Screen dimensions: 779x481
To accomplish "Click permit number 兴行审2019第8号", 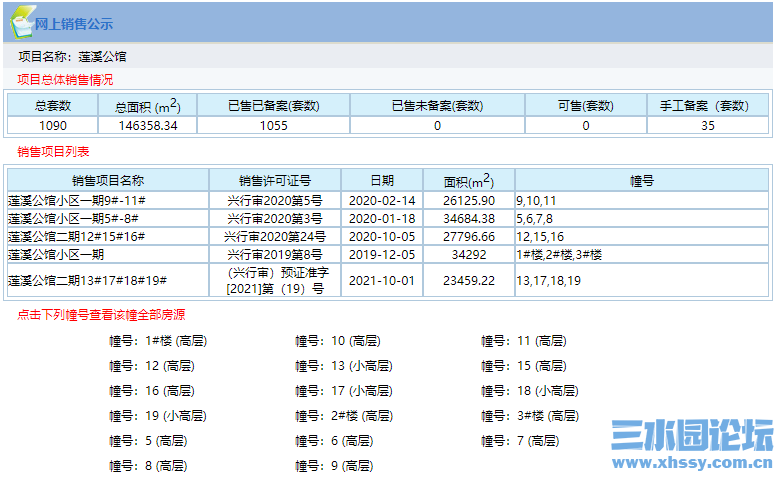I will [275, 254].
